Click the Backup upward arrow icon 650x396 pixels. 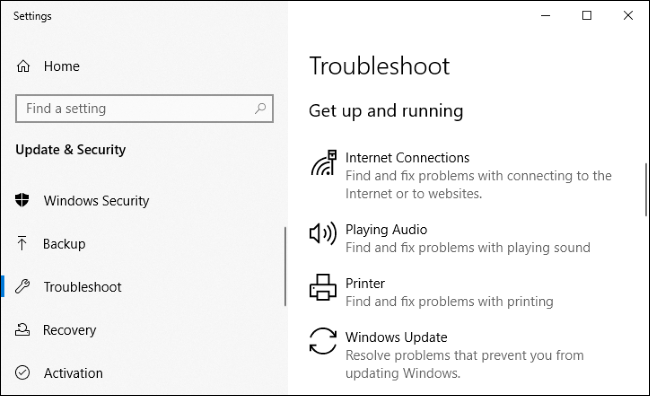(22, 243)
